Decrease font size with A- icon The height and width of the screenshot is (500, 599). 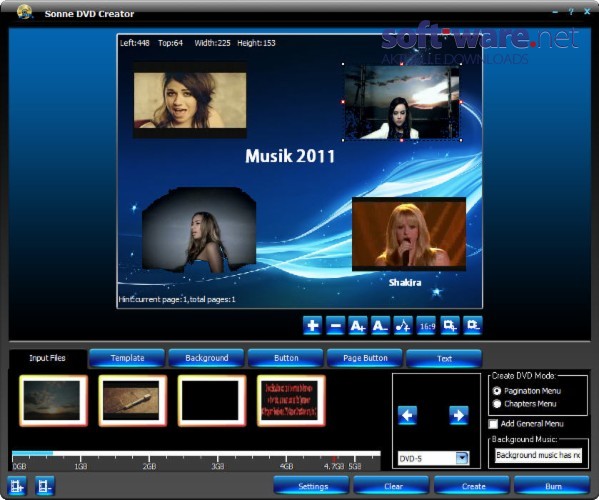380,326
